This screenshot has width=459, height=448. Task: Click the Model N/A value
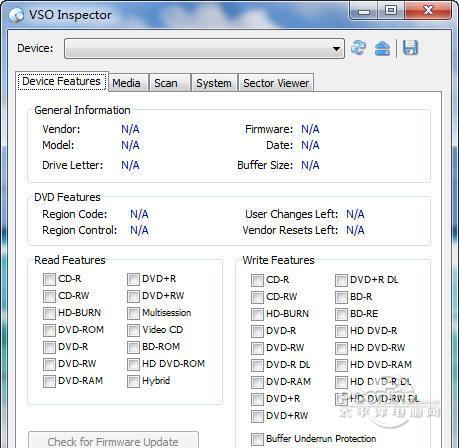point(130,145)
